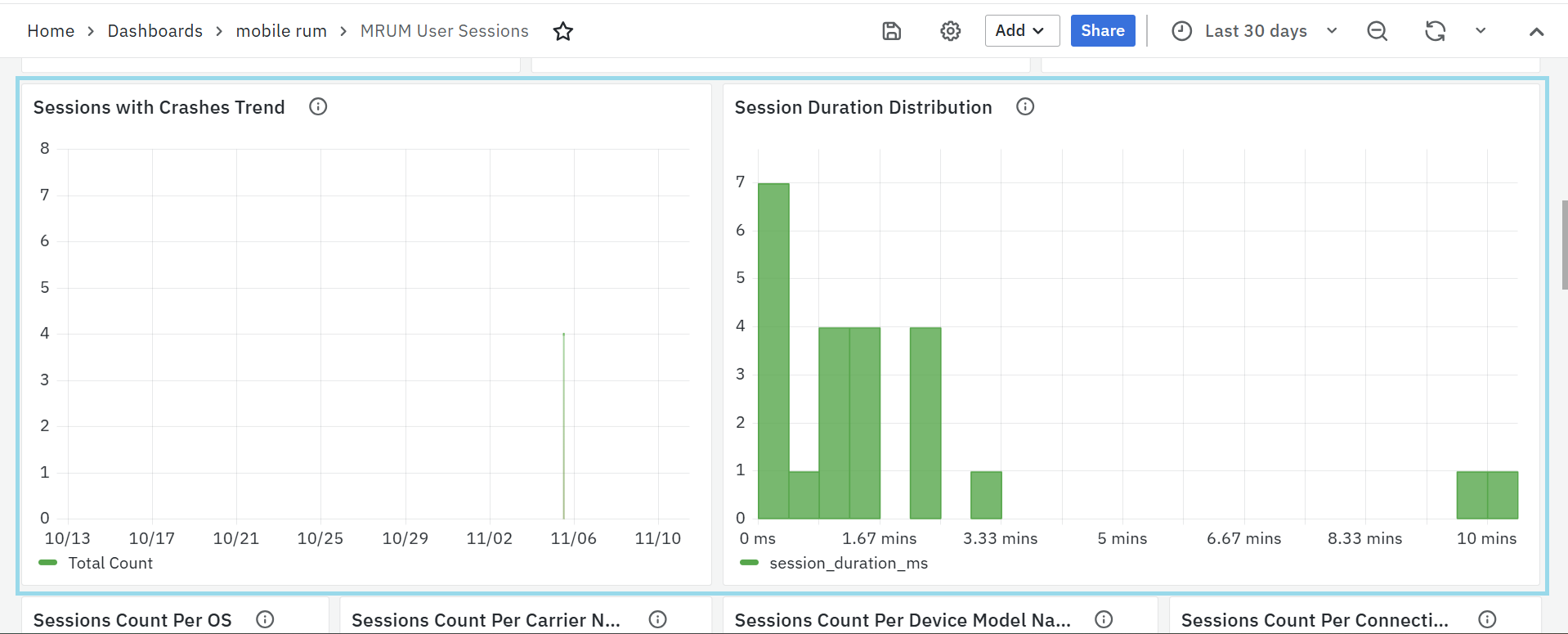Viewport: 1568px width, 634px height.
Task: Show info for Sessions Count Per Device Model
Action: point(1104,619)
